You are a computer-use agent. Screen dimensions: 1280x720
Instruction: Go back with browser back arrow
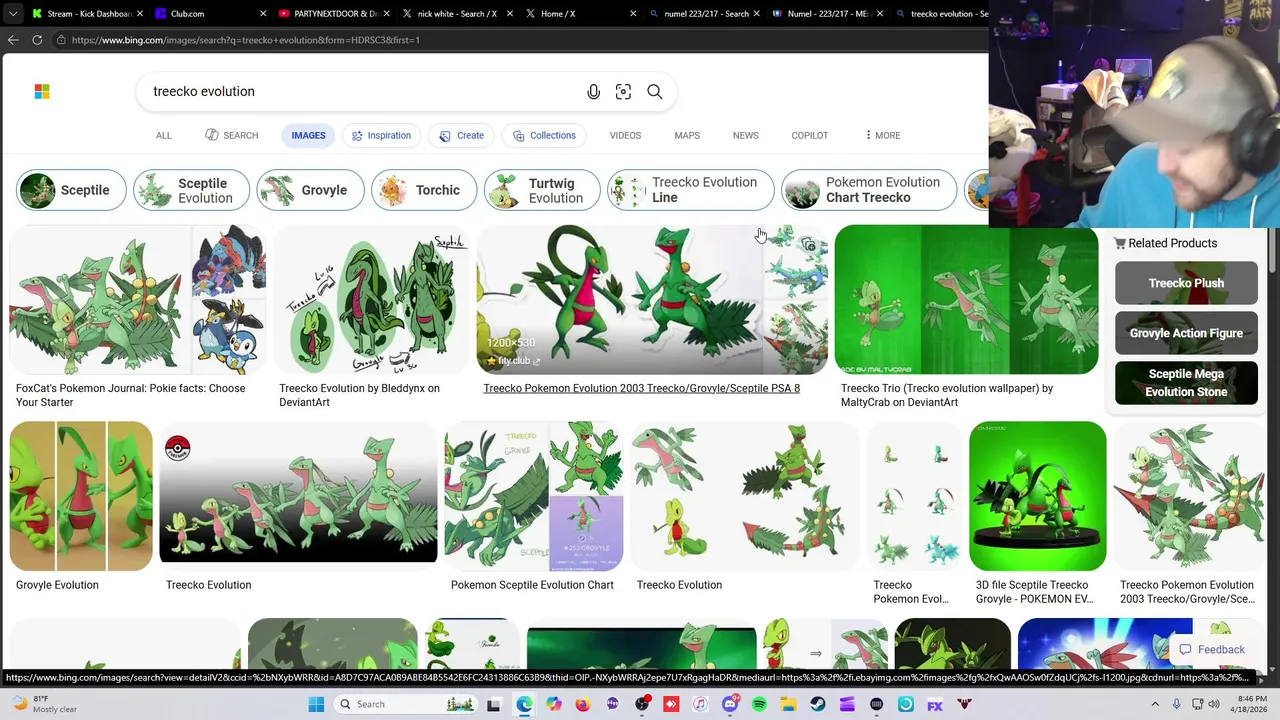13,40
